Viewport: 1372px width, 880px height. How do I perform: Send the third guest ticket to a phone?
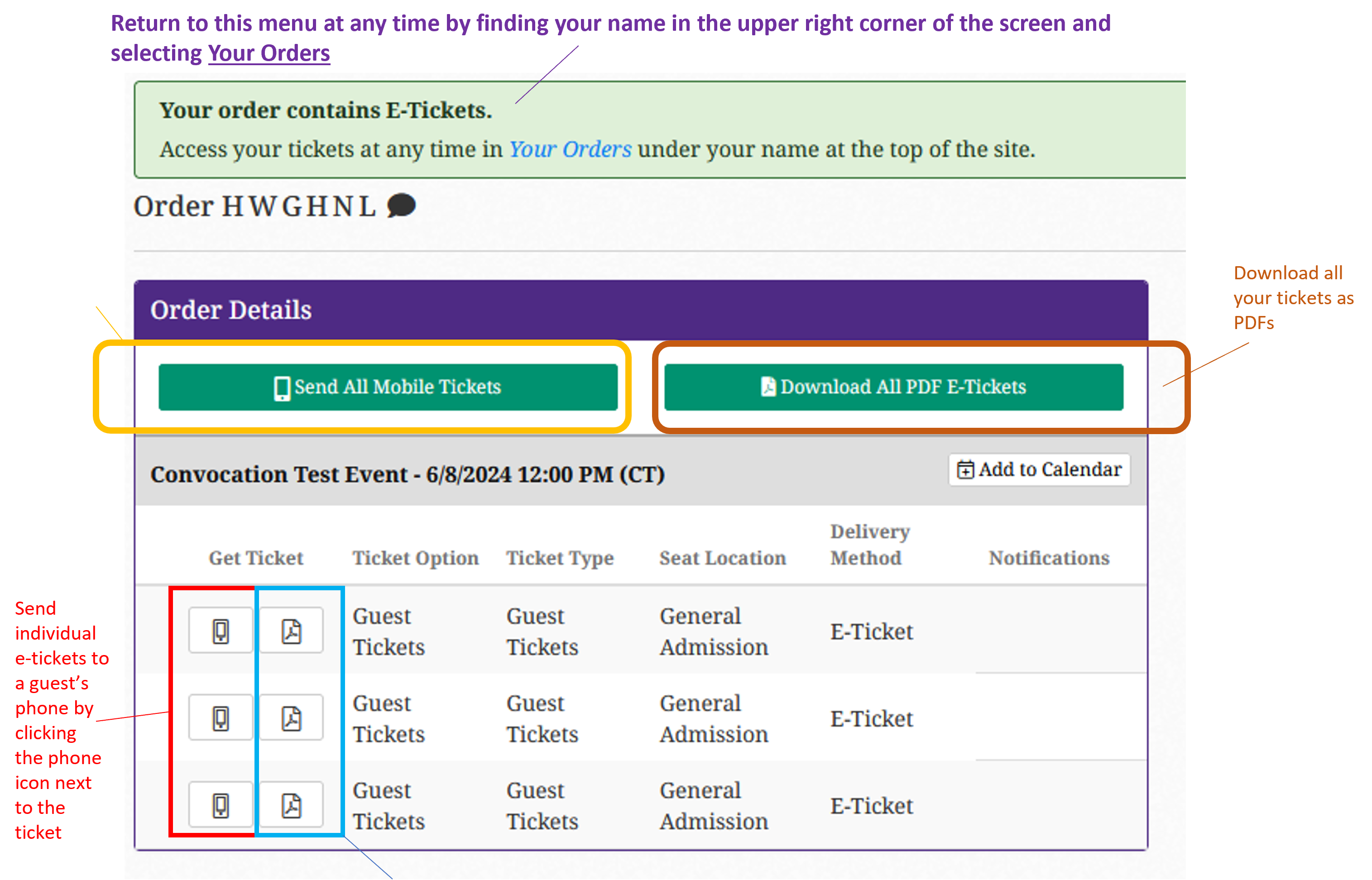pos(220,804)
